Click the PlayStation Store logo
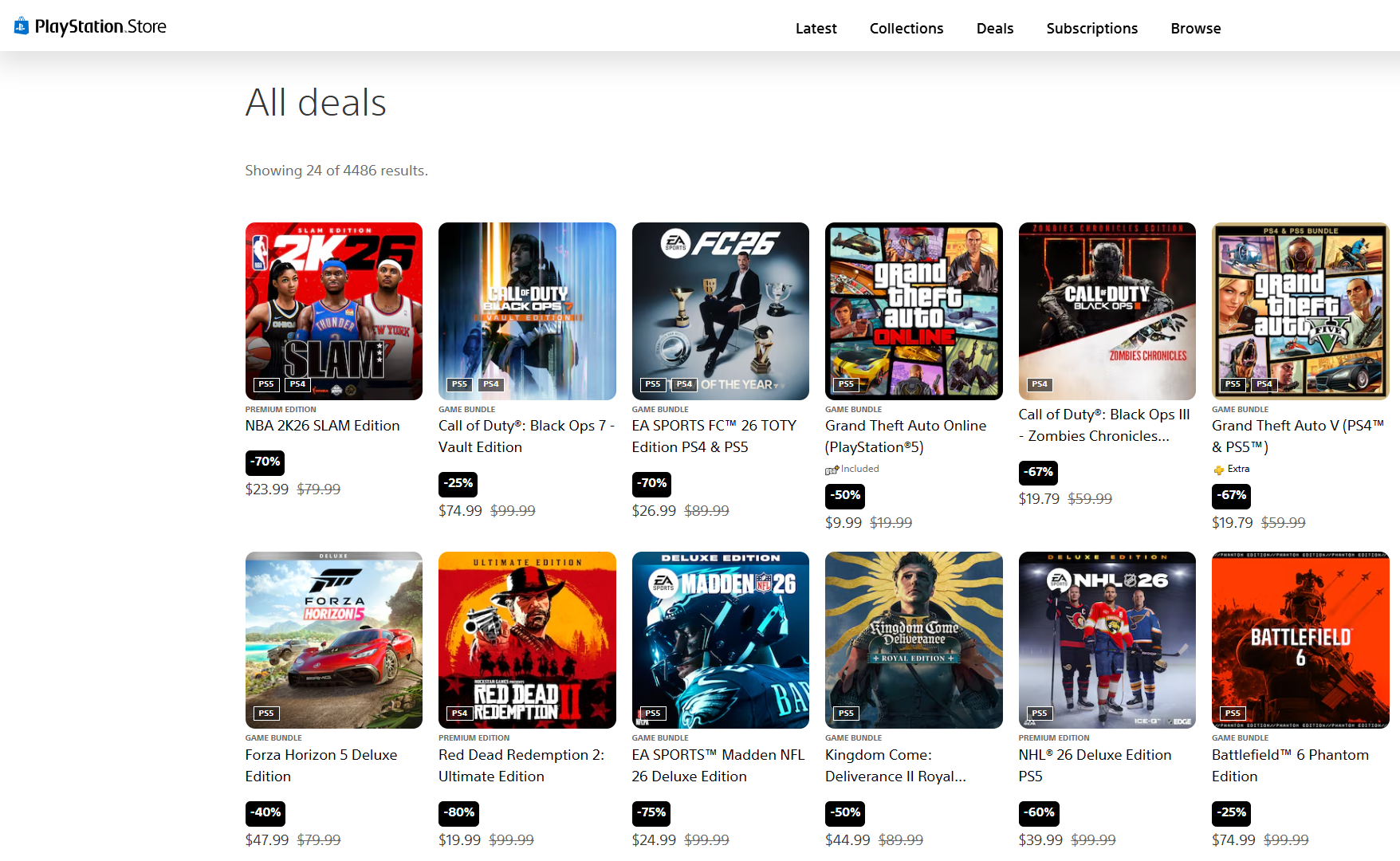This screenshot has width=1400, height=861. pos(90,26)
